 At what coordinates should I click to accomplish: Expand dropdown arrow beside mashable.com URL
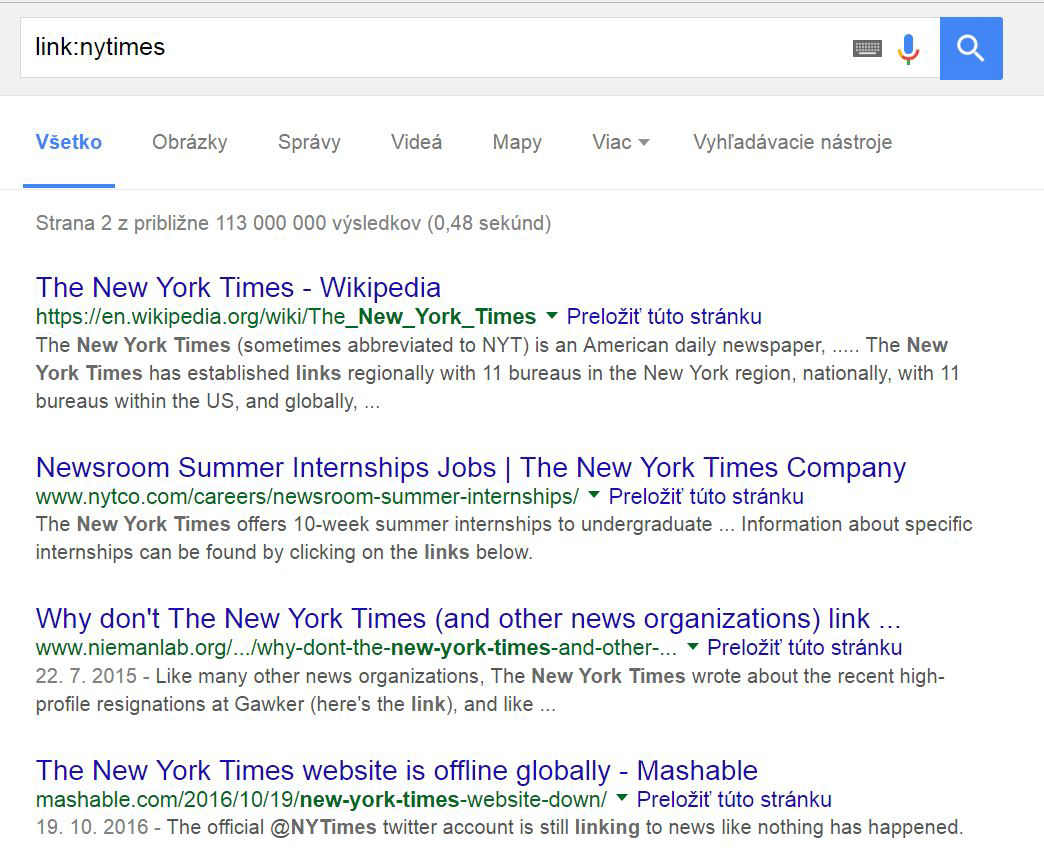[x=622, y=798]
